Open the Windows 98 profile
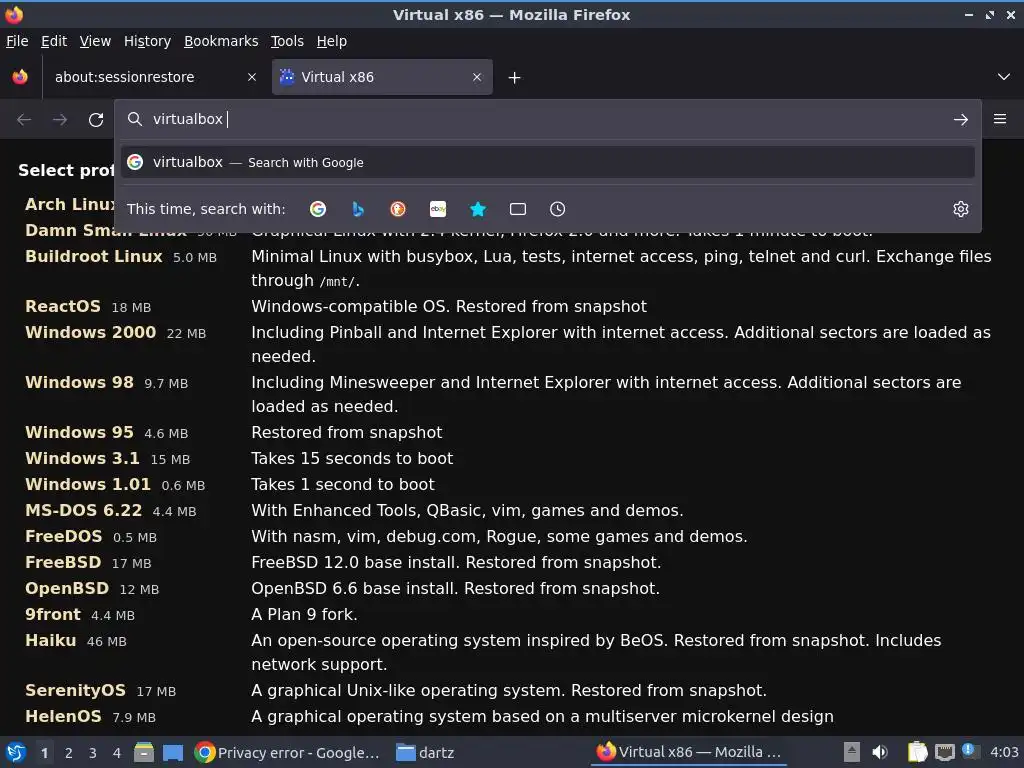The width and height of the screenshot is (1024, 768). (79, 383)
